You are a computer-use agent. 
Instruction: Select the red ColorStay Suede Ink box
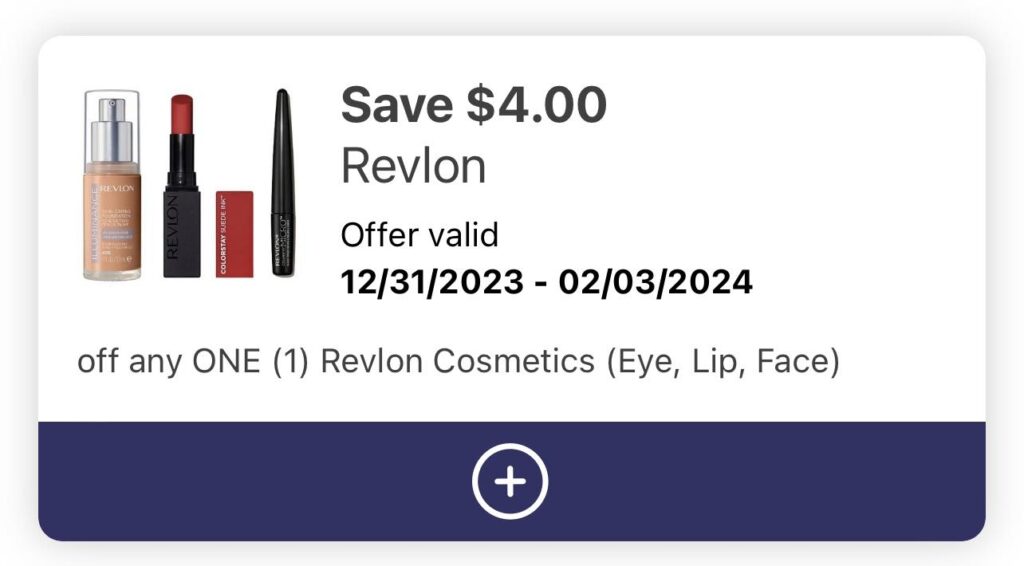pyautogui.click(x=235, y=233)
